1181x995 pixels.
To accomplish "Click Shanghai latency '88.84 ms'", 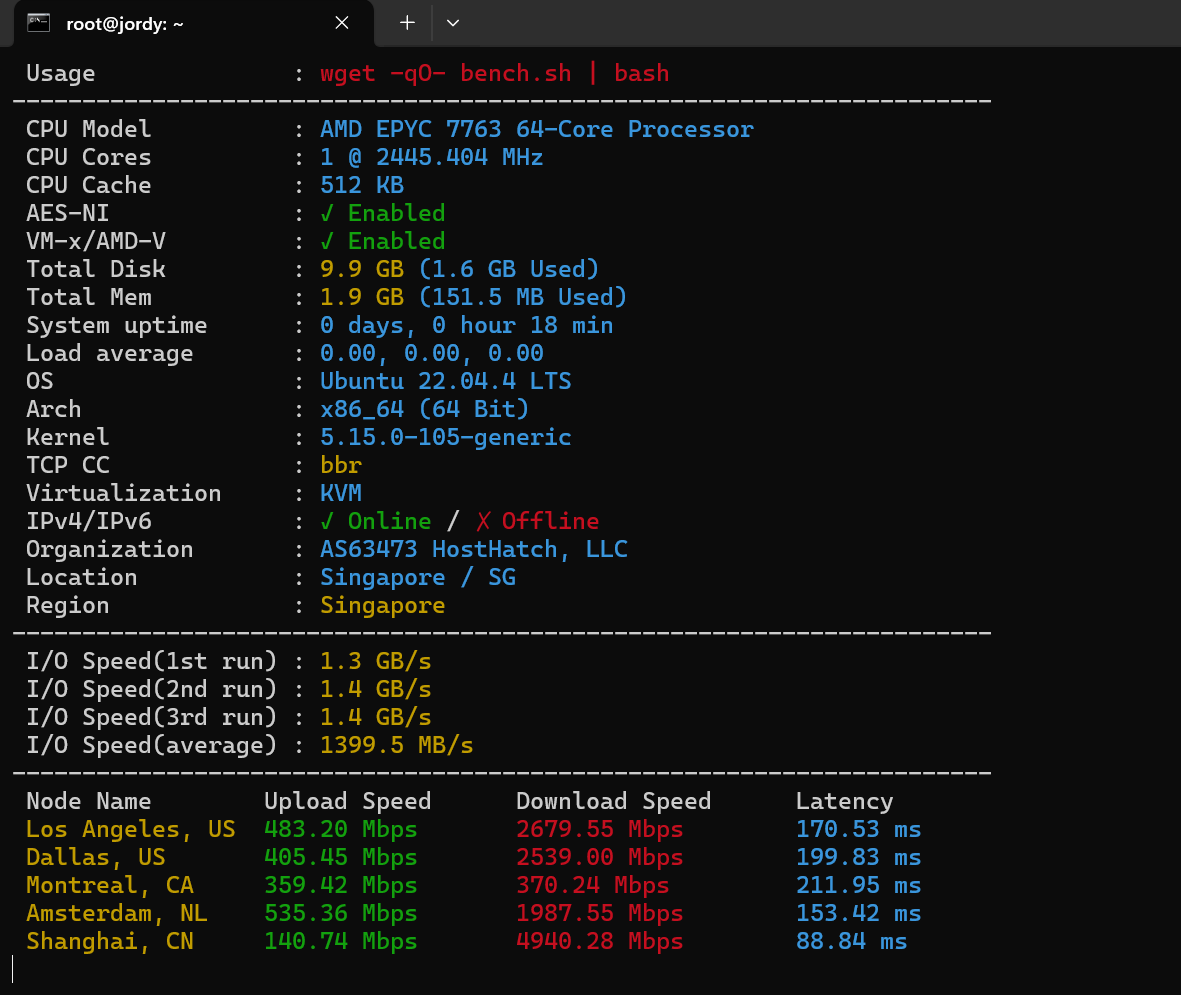I will (x=852, y=941).
